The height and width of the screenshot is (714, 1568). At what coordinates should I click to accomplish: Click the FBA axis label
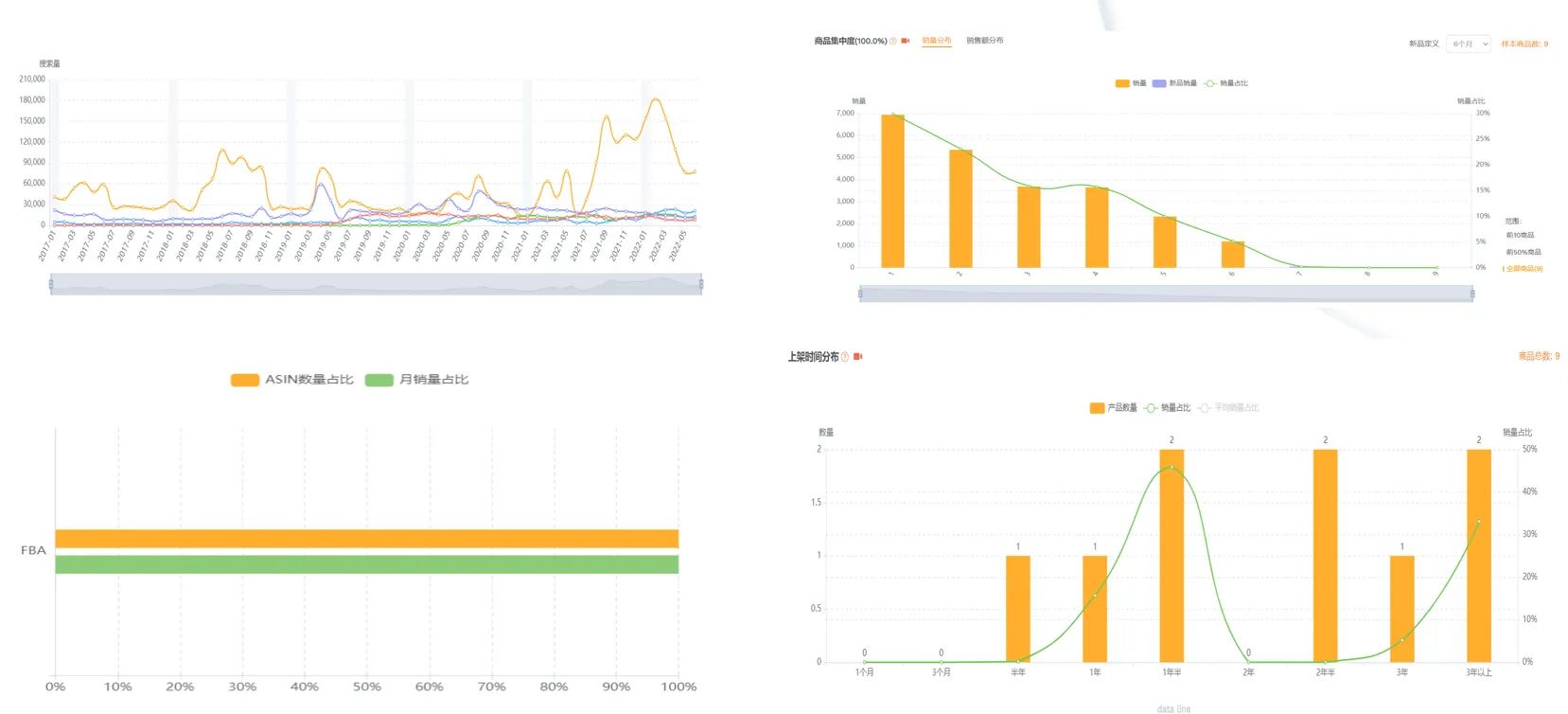pos(33,550)
